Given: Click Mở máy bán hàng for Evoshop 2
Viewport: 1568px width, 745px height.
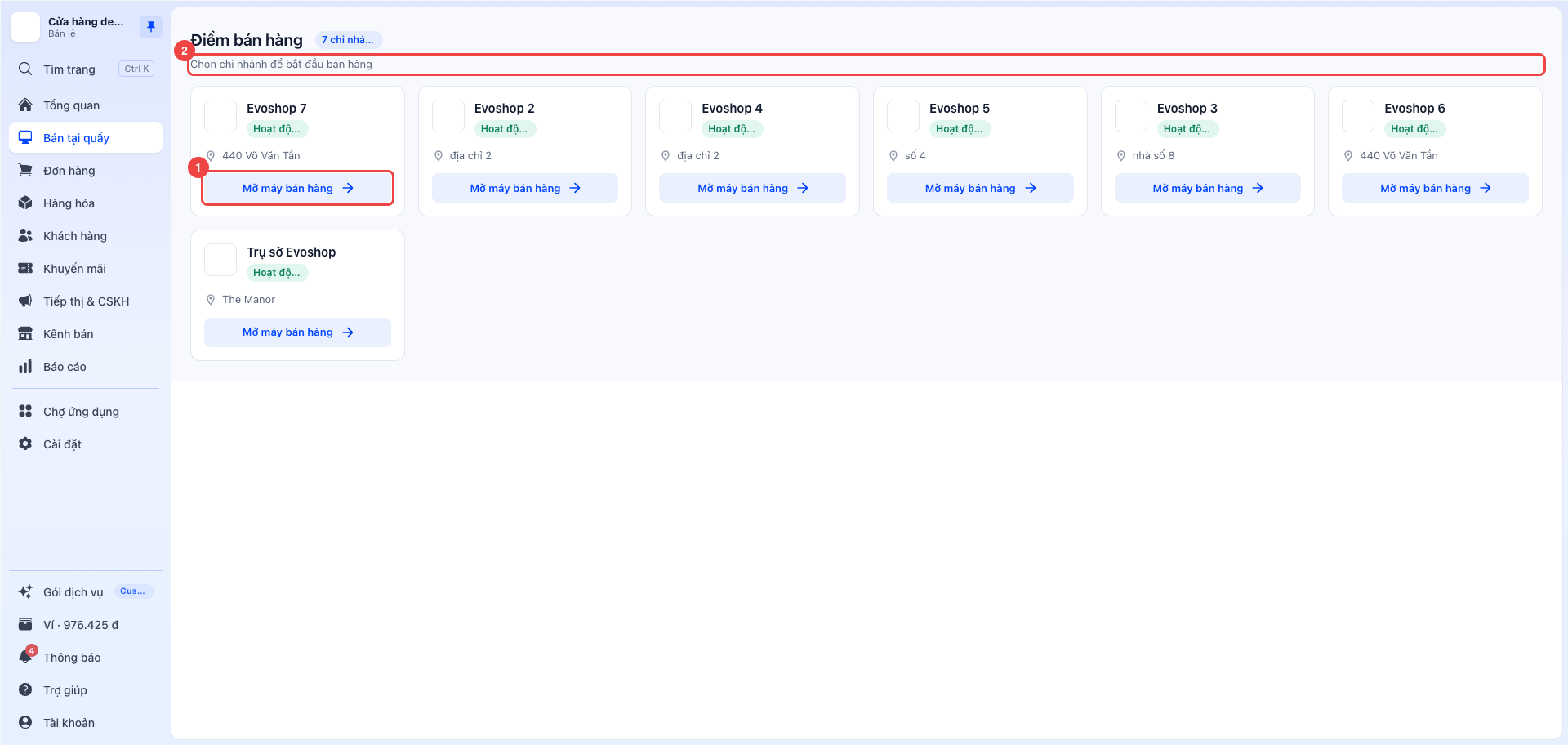Looking at the screenshot, I should coord(525,188).
